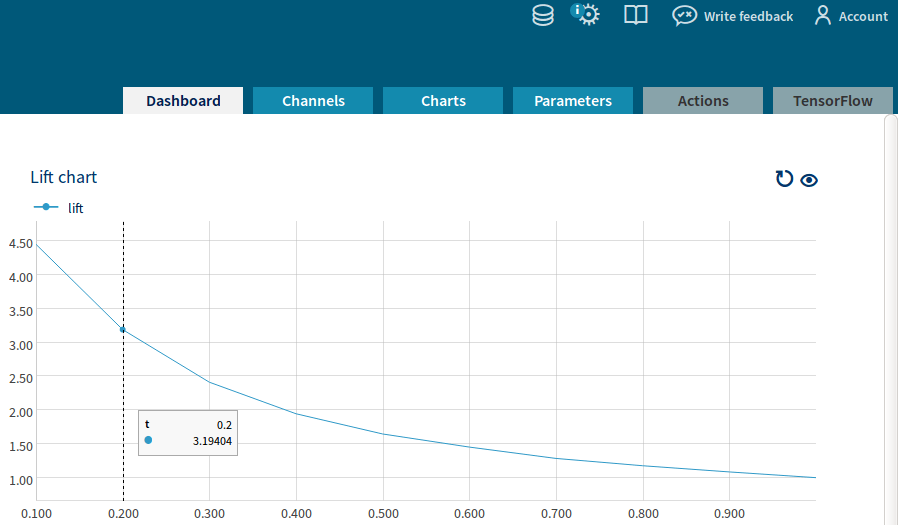Toggle Lift chart visibility eye icon
This screenshot has height=525, width=898.
point(809,180)
